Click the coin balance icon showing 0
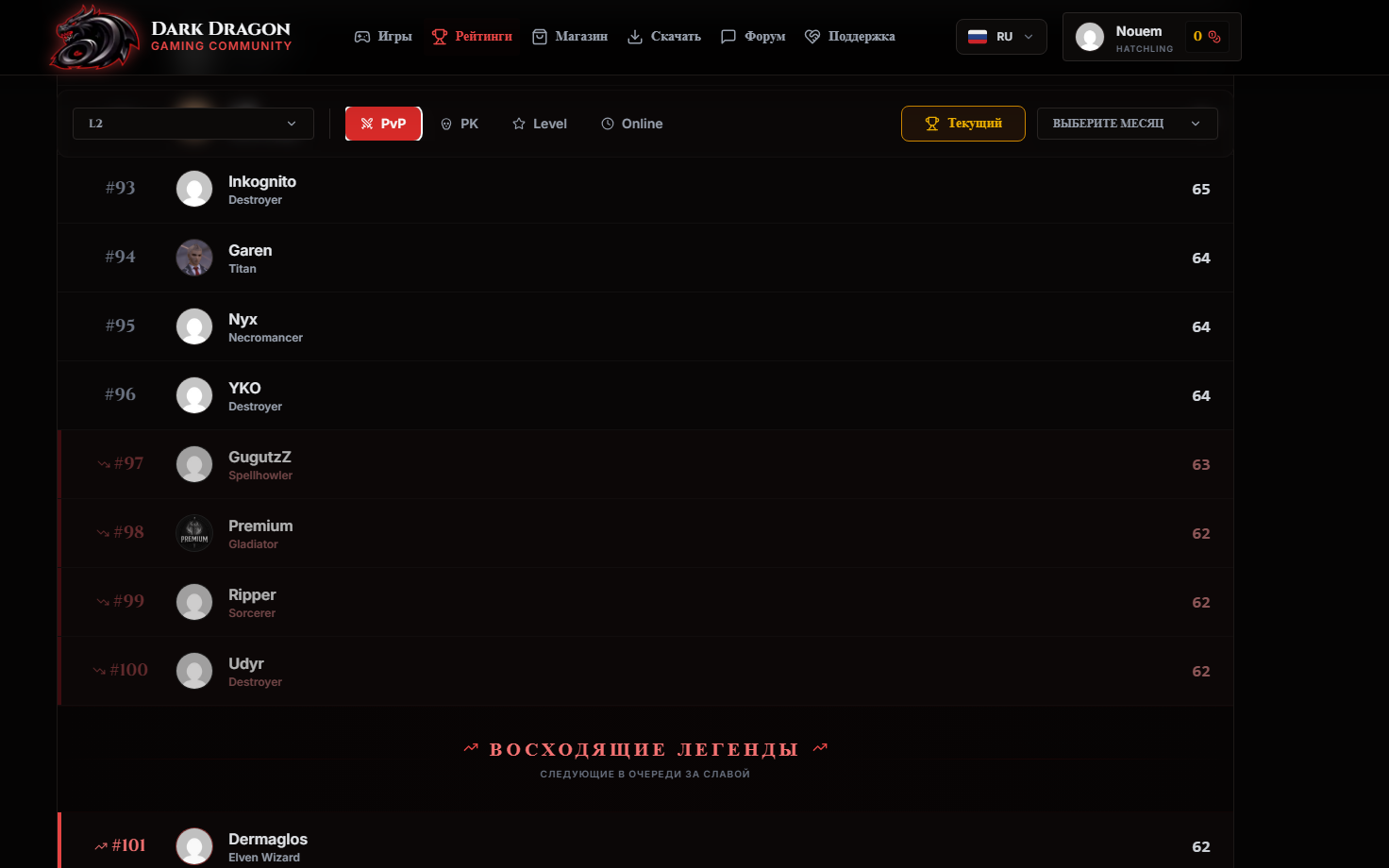The height and width of the screenshot is (868, 1389). pos(1214,37)
